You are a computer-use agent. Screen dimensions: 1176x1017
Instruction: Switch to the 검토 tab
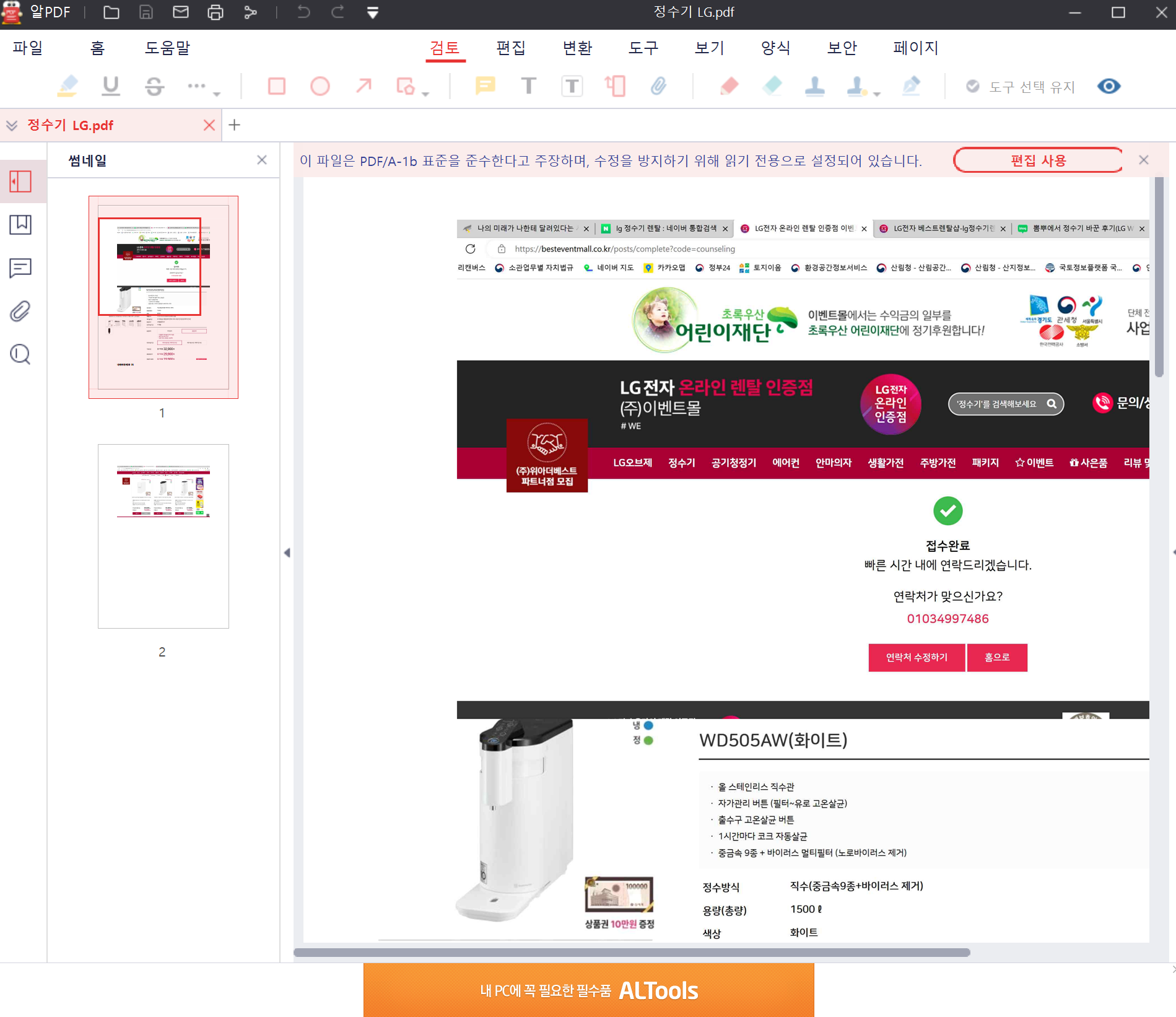point(445,48)
